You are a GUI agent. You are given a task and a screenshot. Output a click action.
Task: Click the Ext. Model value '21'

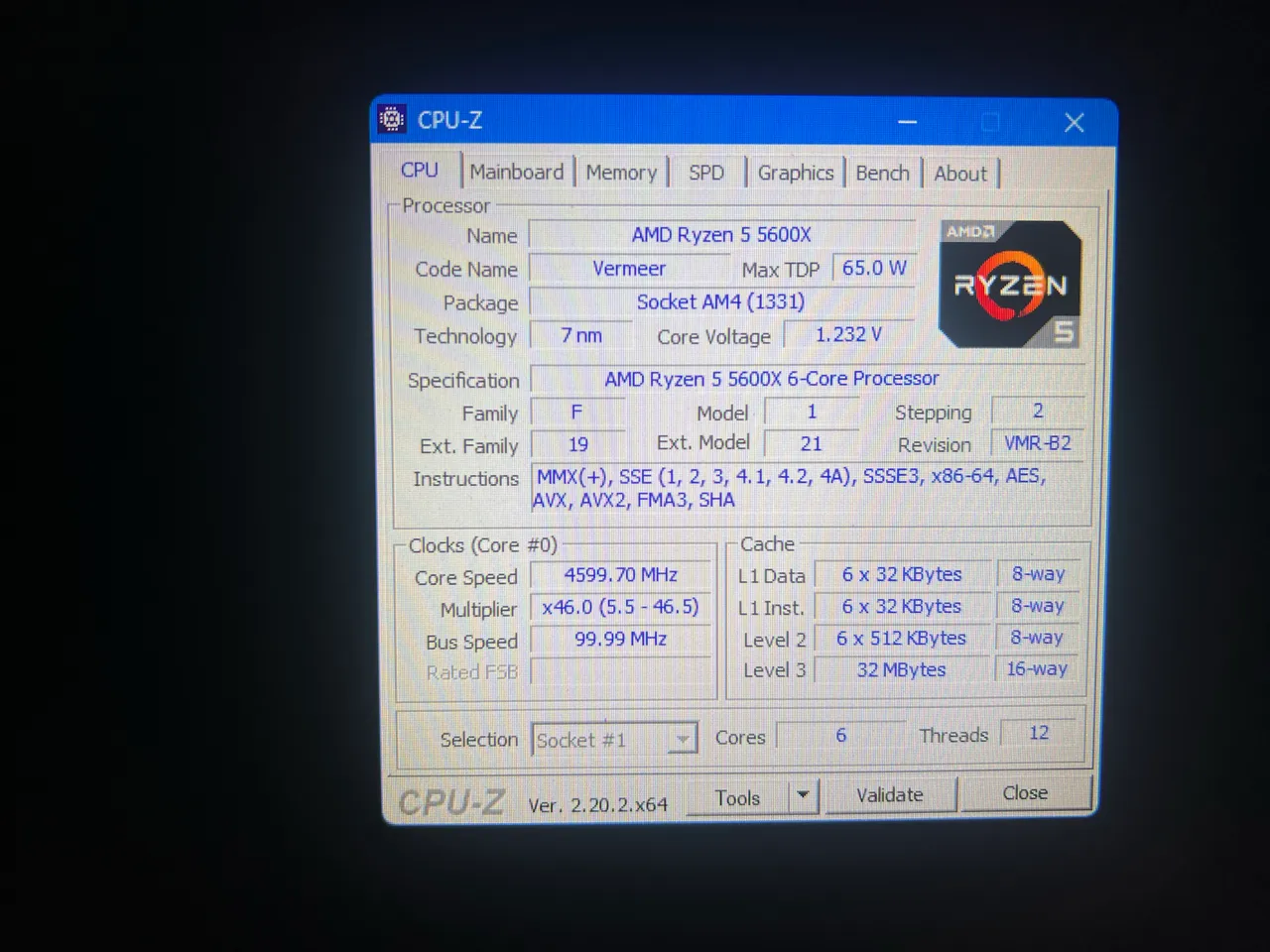pos(812,443)
